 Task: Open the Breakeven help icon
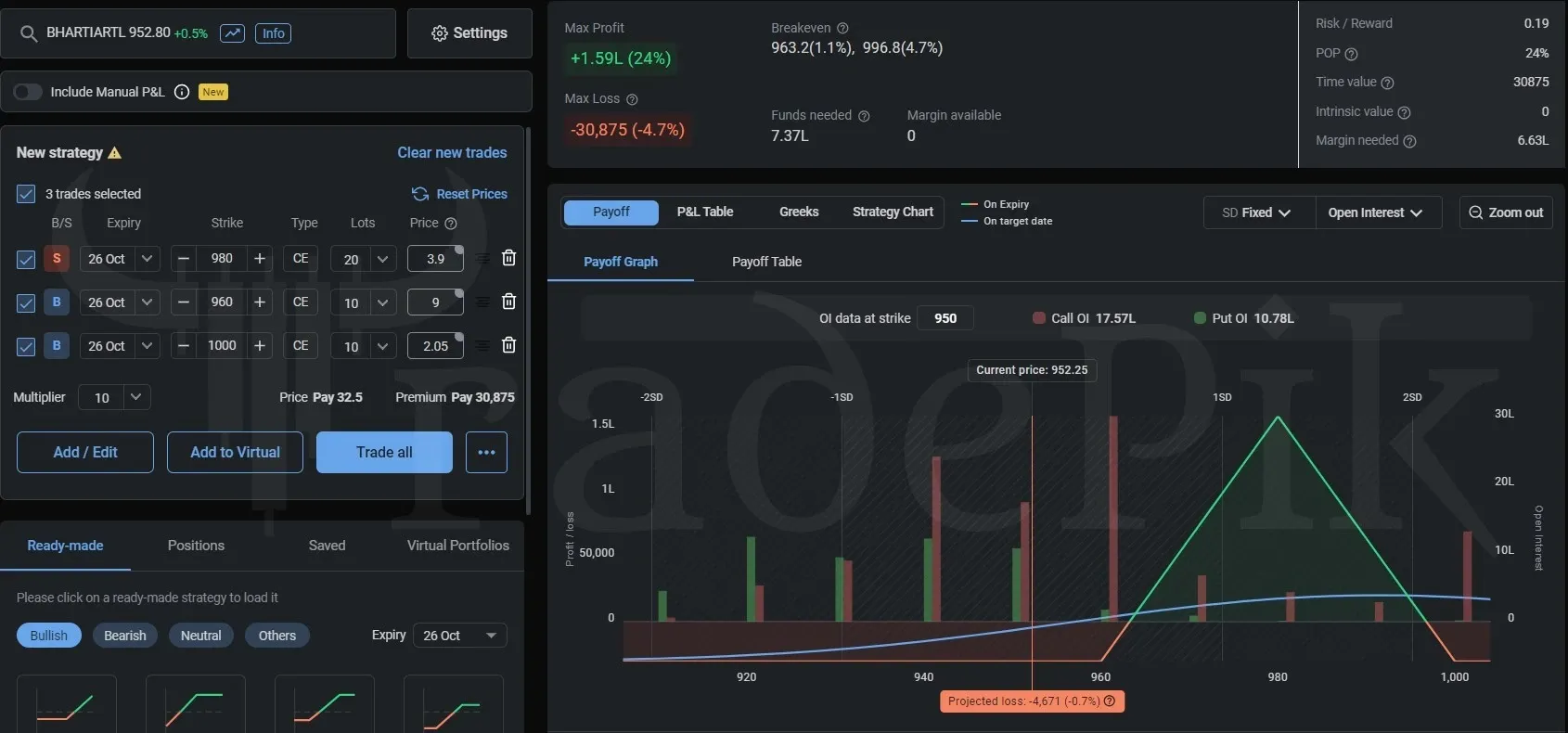[842, 29]
